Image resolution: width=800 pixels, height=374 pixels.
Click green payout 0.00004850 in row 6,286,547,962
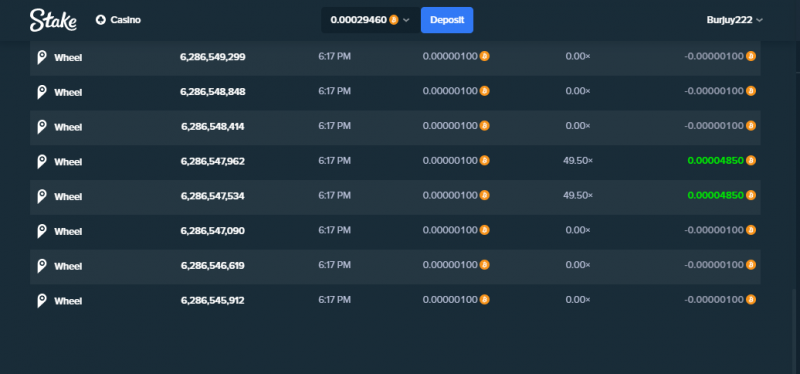coord(715,161)
